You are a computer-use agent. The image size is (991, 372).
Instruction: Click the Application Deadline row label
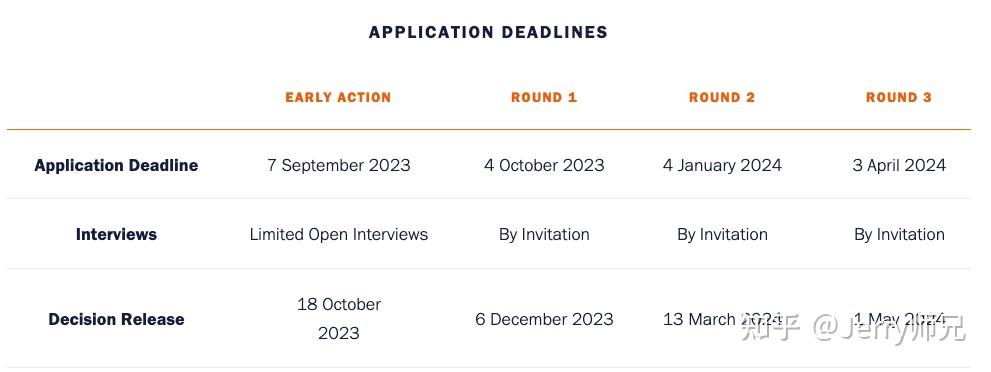point(116,165)
